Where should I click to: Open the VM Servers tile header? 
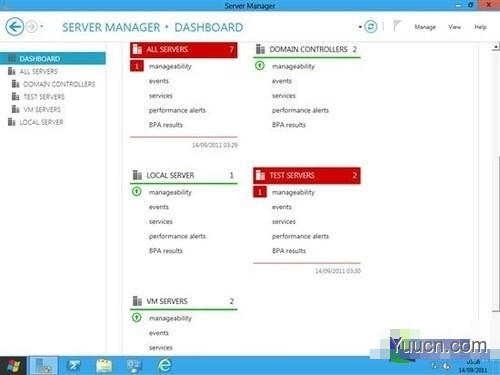pyautogui.click(x=184, y=301)
